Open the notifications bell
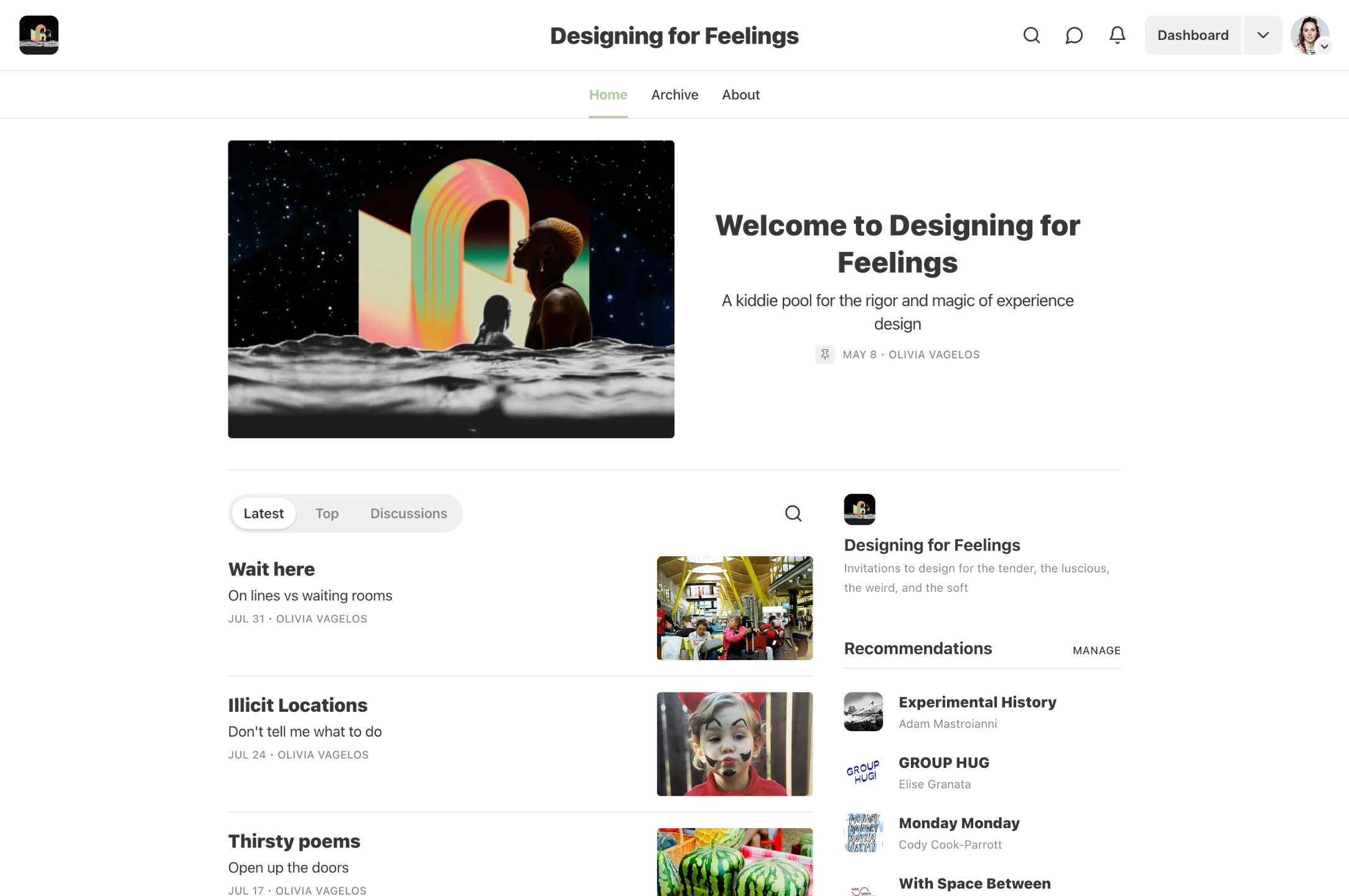The image size is (1349, 896). pyautogui.click(x=1117, y=35)
